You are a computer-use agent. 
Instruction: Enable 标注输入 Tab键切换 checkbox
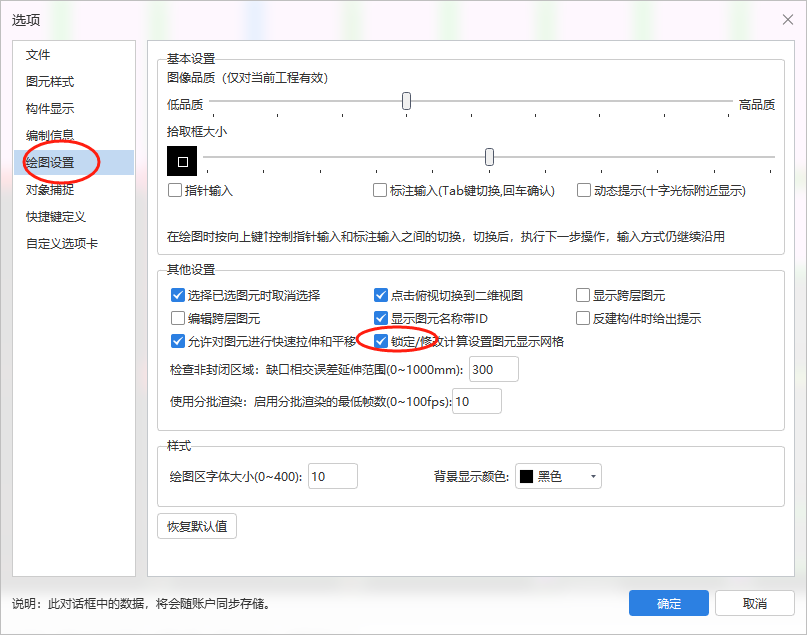(380, 190)
